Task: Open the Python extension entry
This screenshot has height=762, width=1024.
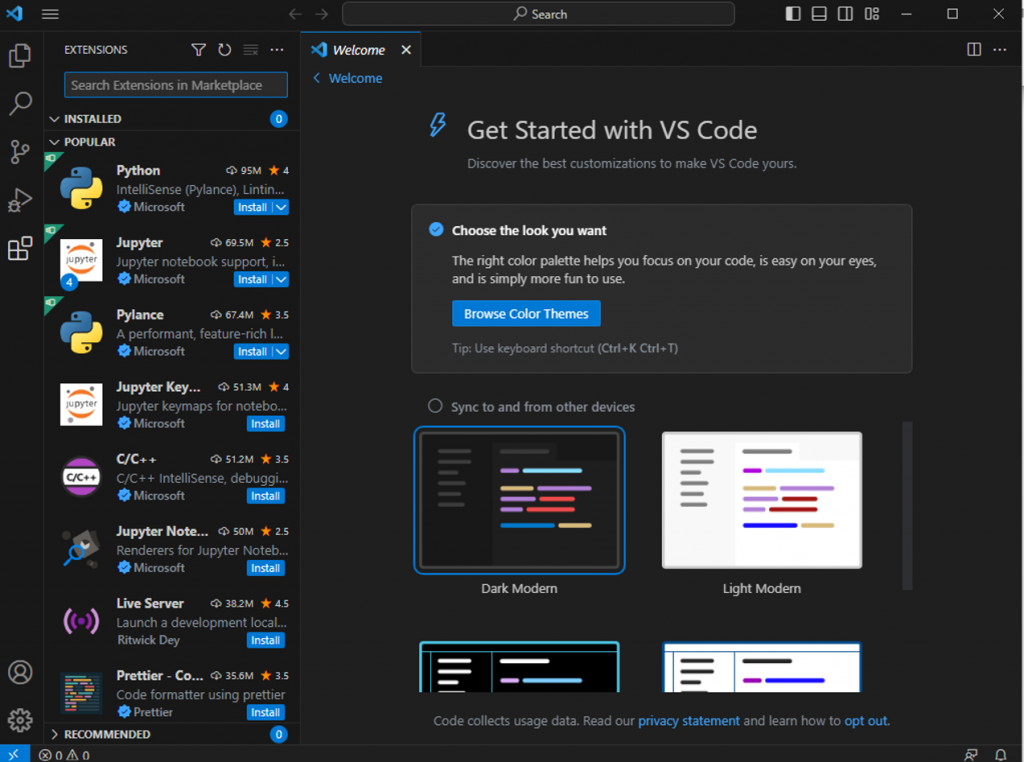Action: tap(172, 189)
